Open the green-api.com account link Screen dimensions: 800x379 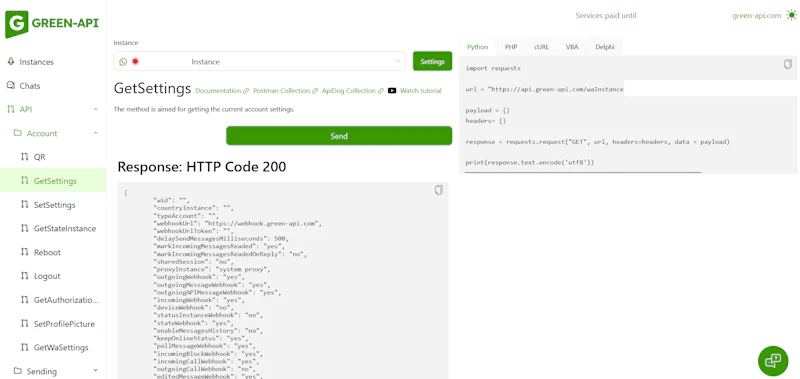(757, 15)
